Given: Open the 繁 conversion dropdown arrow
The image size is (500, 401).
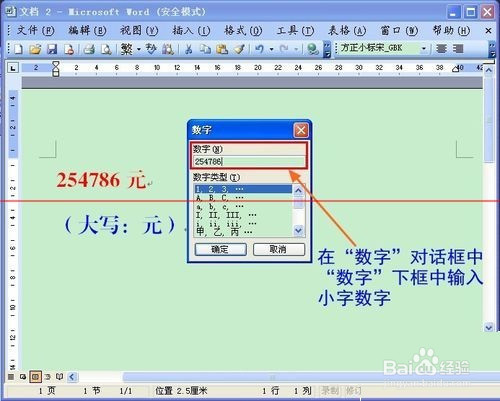Looking at the screenshot, I should coord(138,49).
